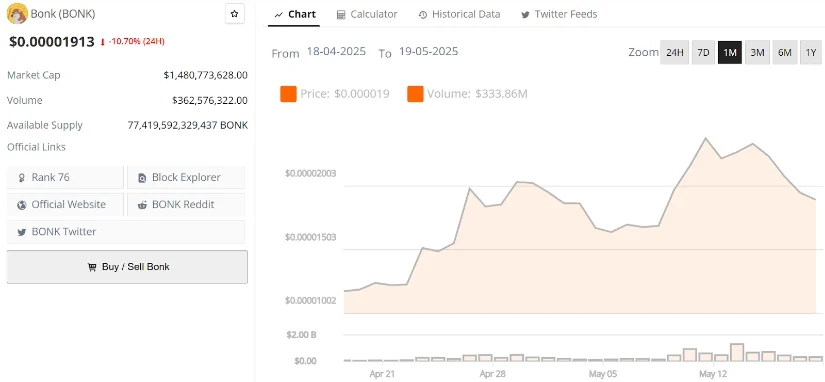Click the Bonk coin logo
Screen dimensions: 825x382
17,14
